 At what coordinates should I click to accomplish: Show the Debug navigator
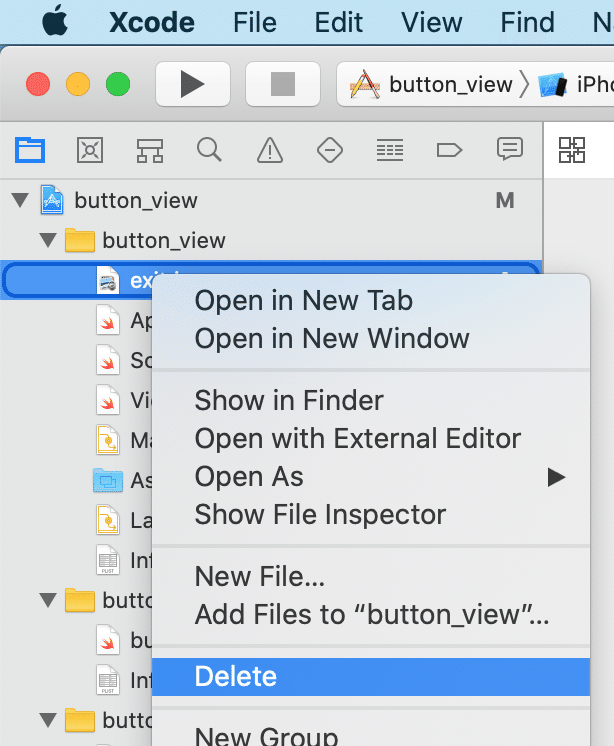click(x=389, y=150)
